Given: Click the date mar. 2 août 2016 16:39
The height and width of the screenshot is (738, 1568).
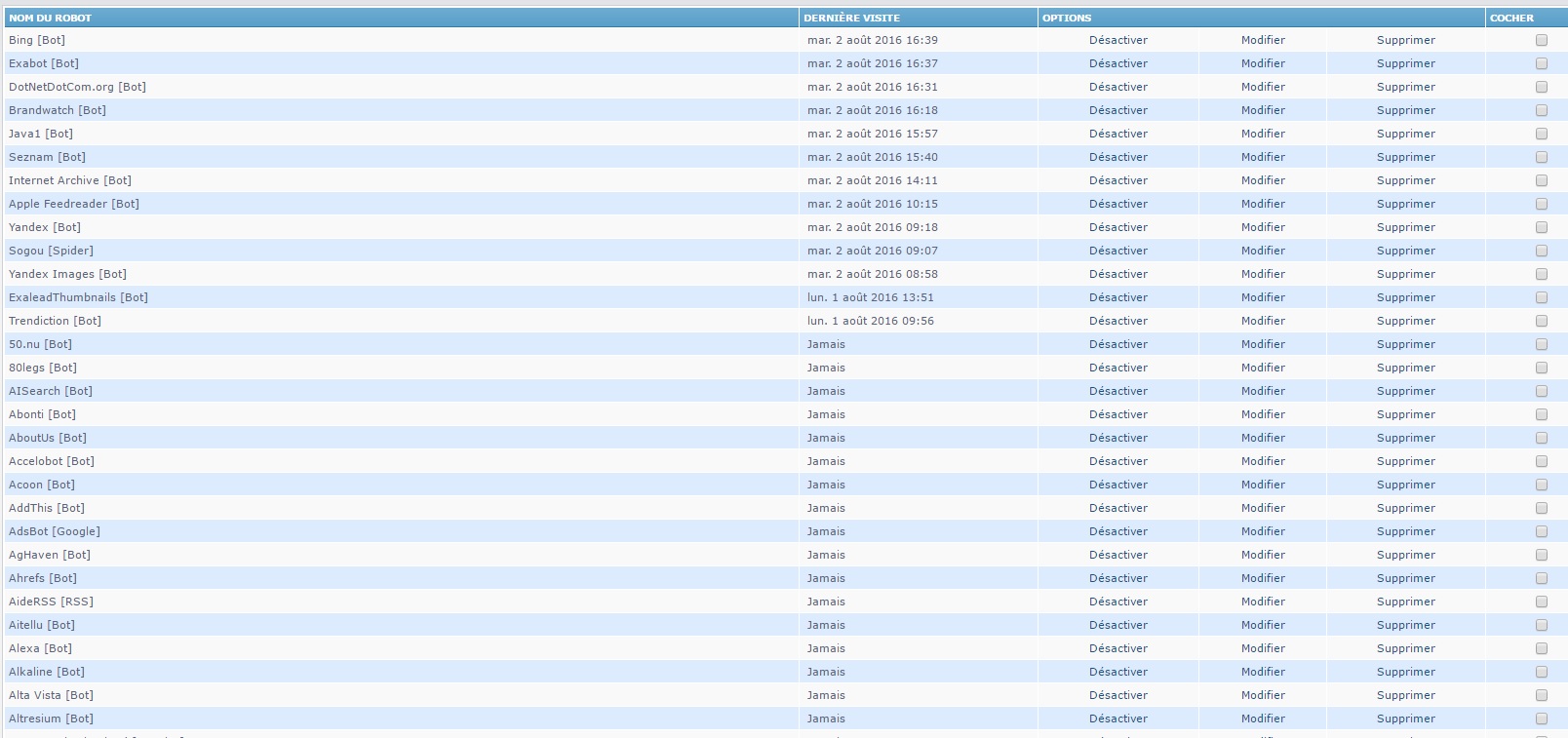Looking at the screenshot, I should tap(873, 40).
